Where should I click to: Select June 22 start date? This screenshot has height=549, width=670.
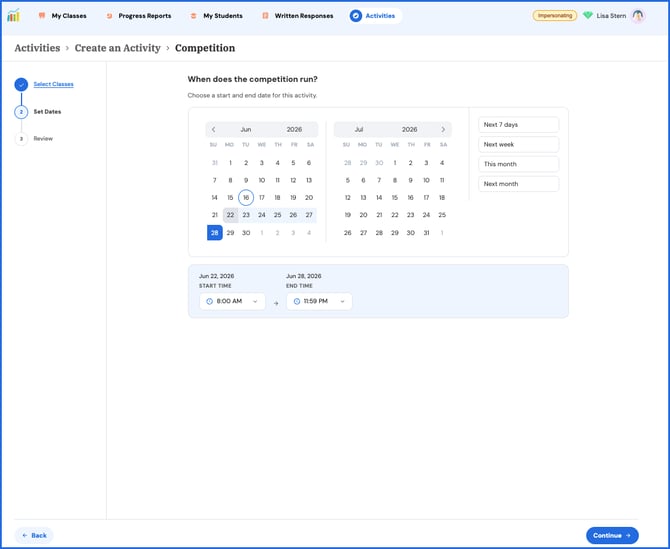pyautogui.click(x=230, y=215)
